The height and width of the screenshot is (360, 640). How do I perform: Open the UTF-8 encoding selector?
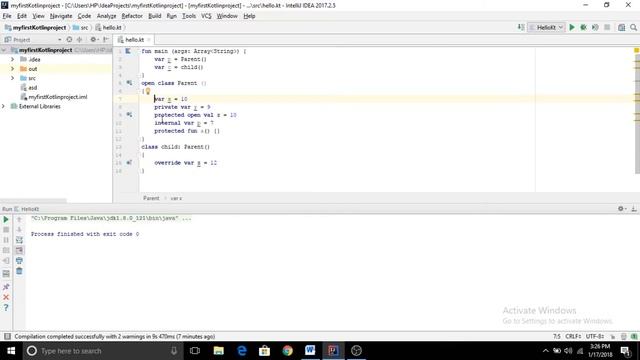click(x=595, y=336)
